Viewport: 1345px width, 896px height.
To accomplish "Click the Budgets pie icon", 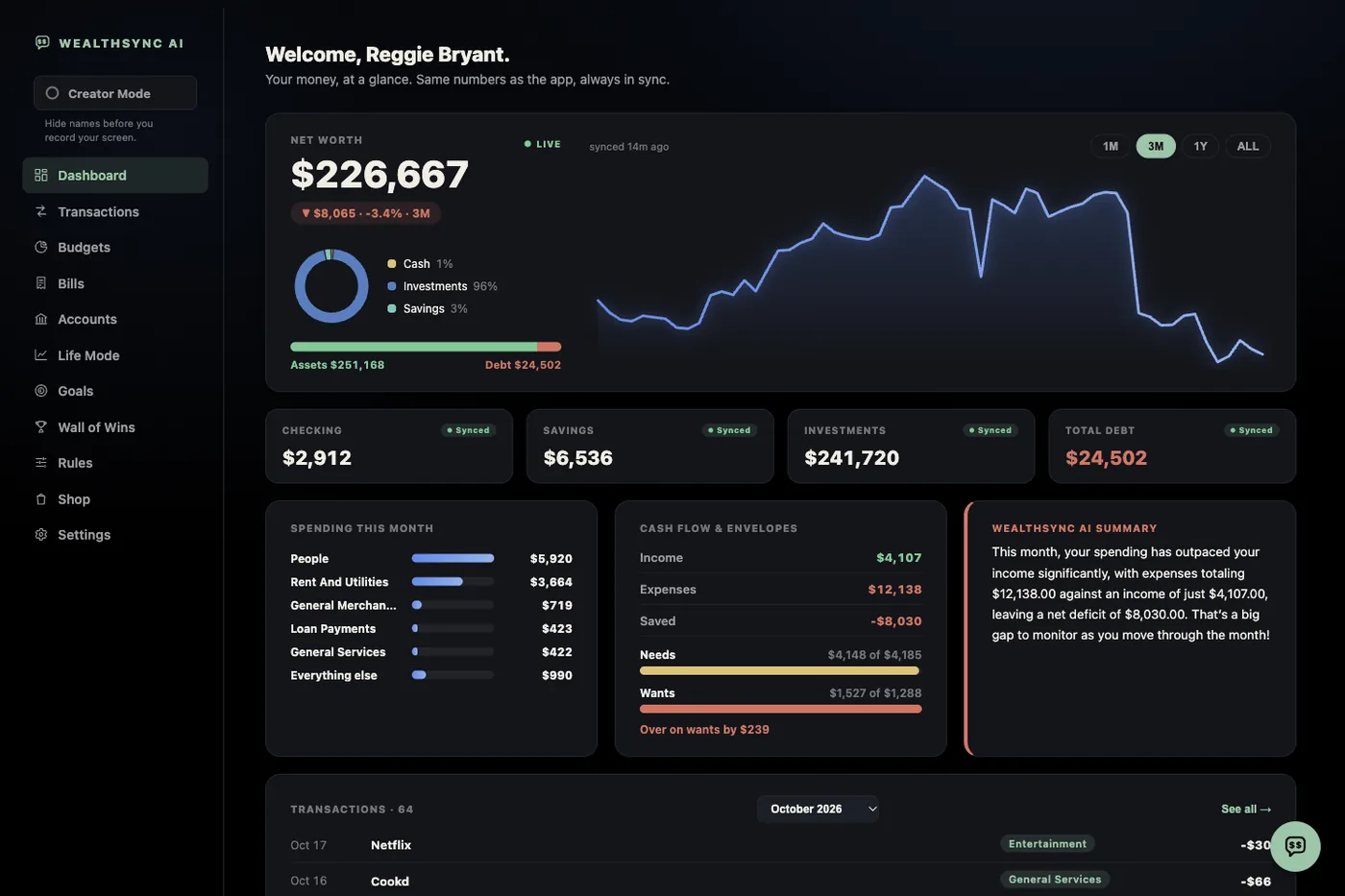I will coord(40,247).
